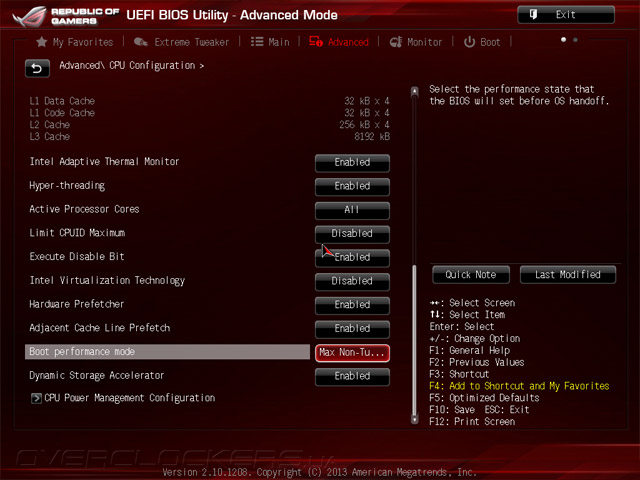Toggle Limit CPUID Maximum setting
This screenshot has height=480, width=640.
[x=352, y=233]
